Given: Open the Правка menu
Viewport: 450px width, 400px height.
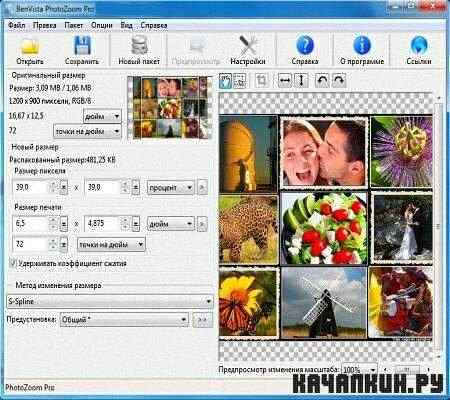Looking at the screenshot, I should click(45, 25).
